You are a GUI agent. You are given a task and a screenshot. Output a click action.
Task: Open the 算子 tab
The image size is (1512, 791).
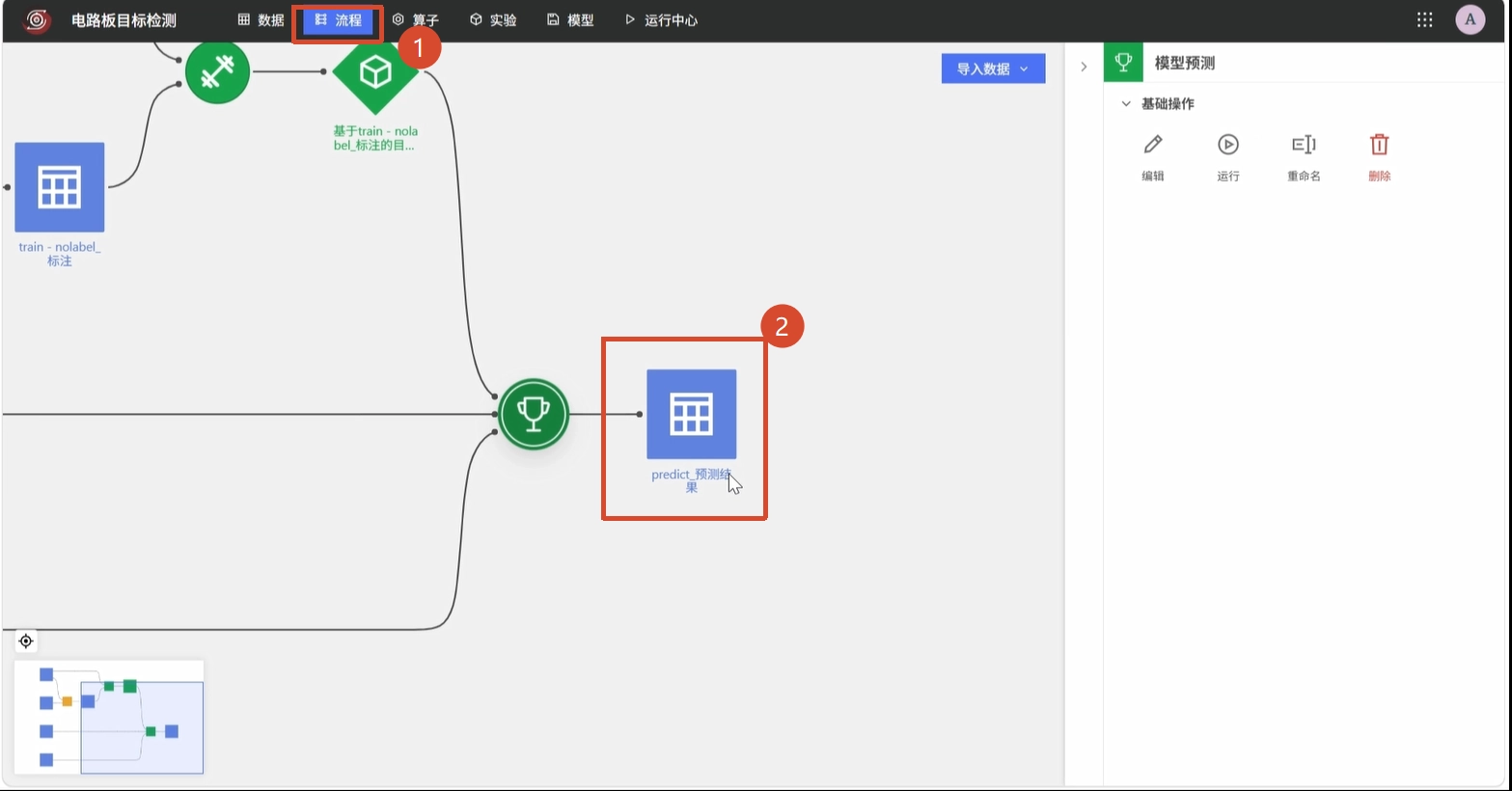point(415,20)
